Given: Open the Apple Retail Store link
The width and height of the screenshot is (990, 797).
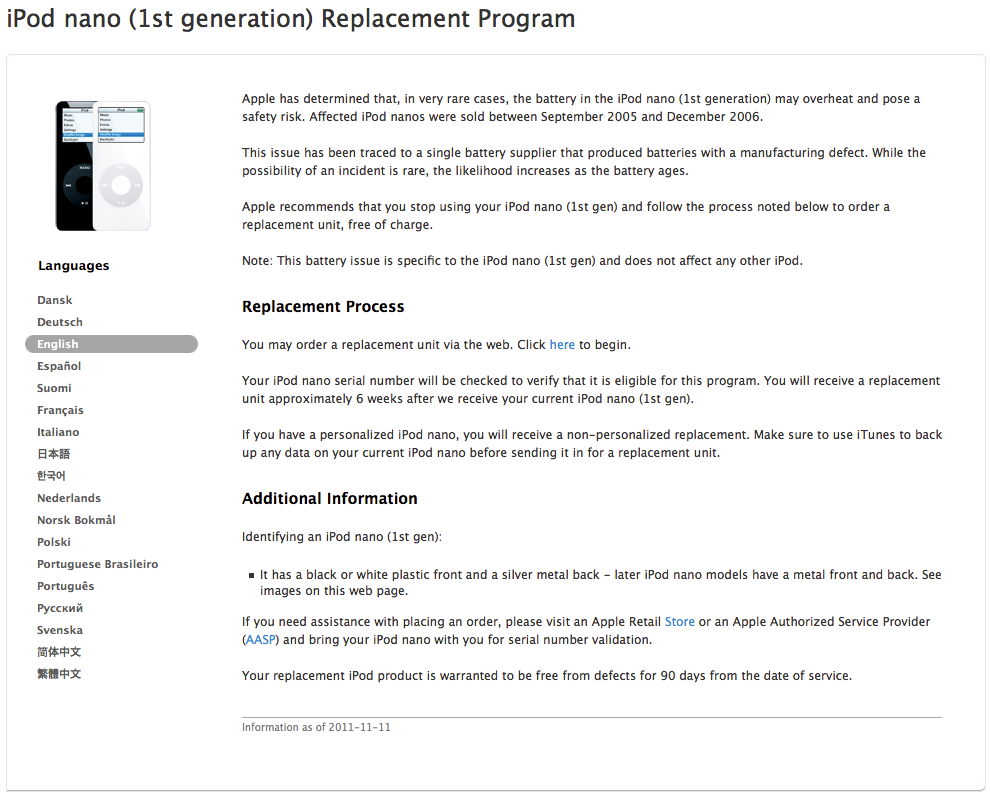Looking at the screenshot, I should (679, 622).
